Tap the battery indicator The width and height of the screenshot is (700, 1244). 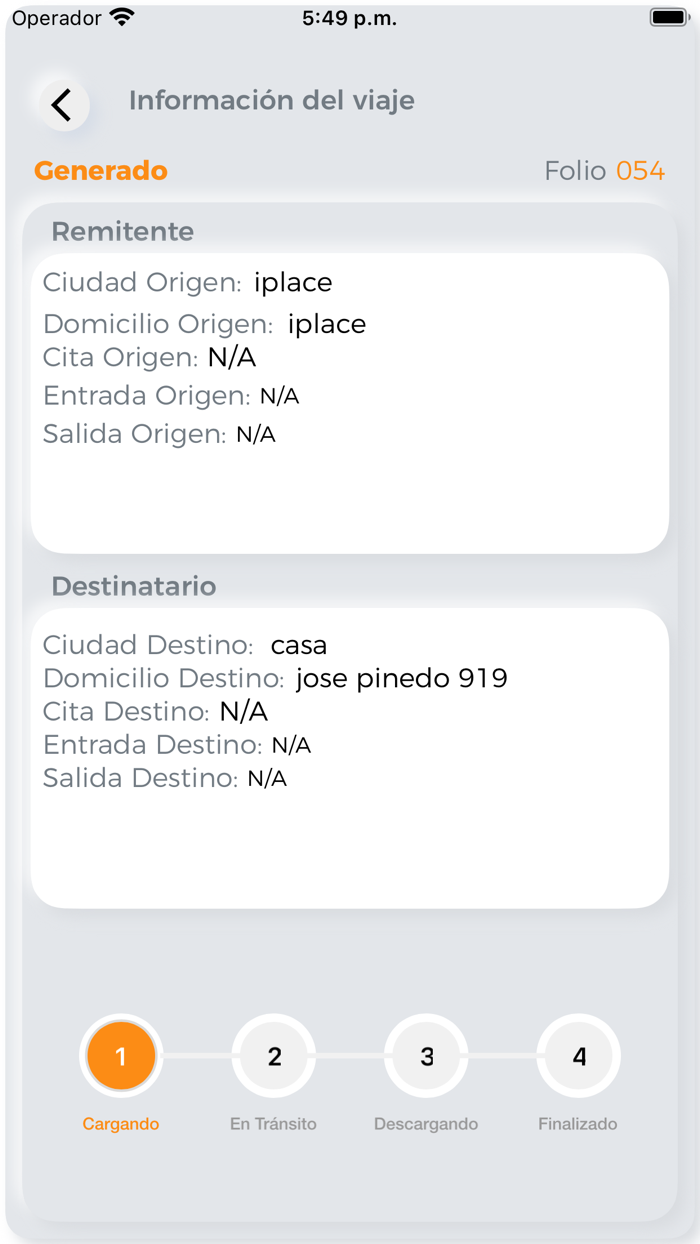664,15
